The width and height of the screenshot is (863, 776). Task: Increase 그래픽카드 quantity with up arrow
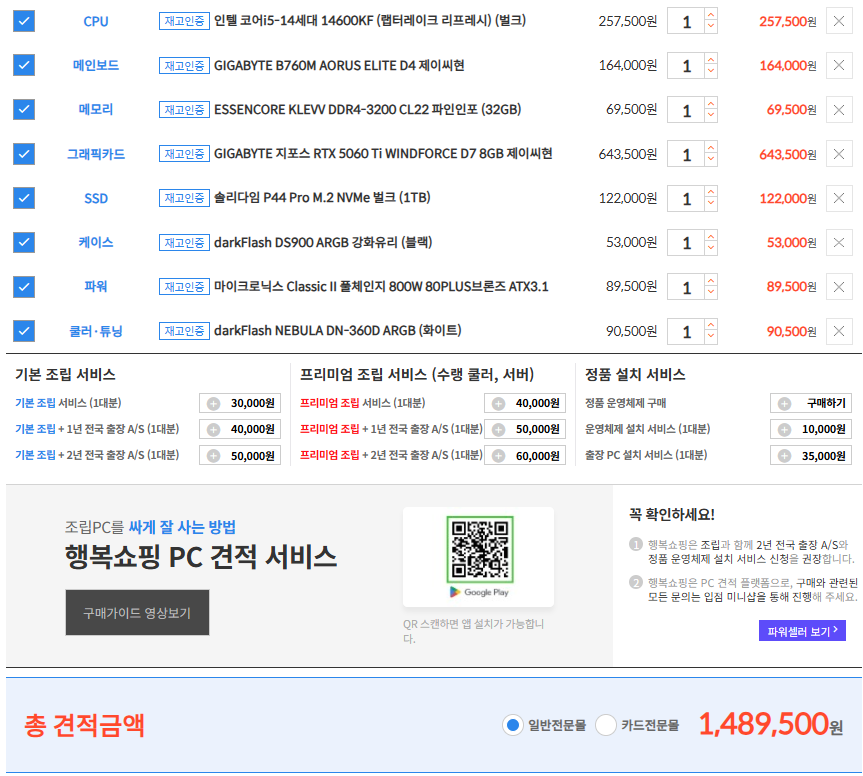[711, 147]
